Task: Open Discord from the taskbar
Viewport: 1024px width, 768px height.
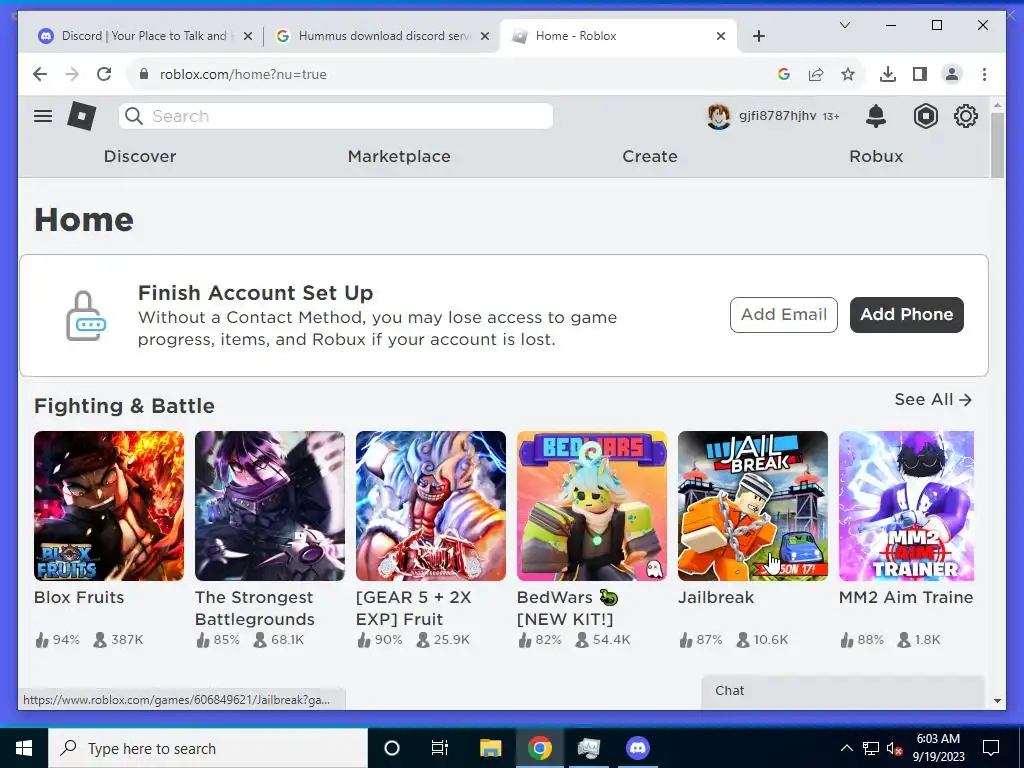Action: click(637, 748)
